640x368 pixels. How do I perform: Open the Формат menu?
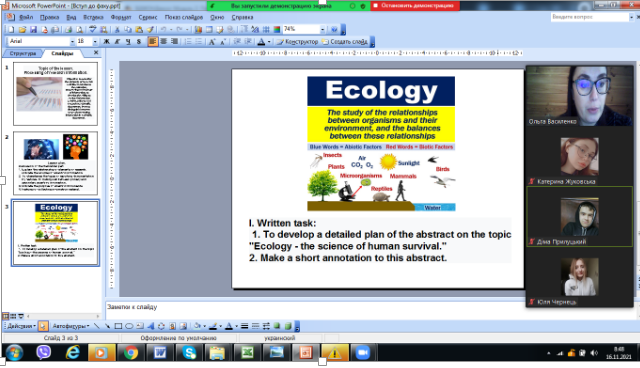click(121, 17)
